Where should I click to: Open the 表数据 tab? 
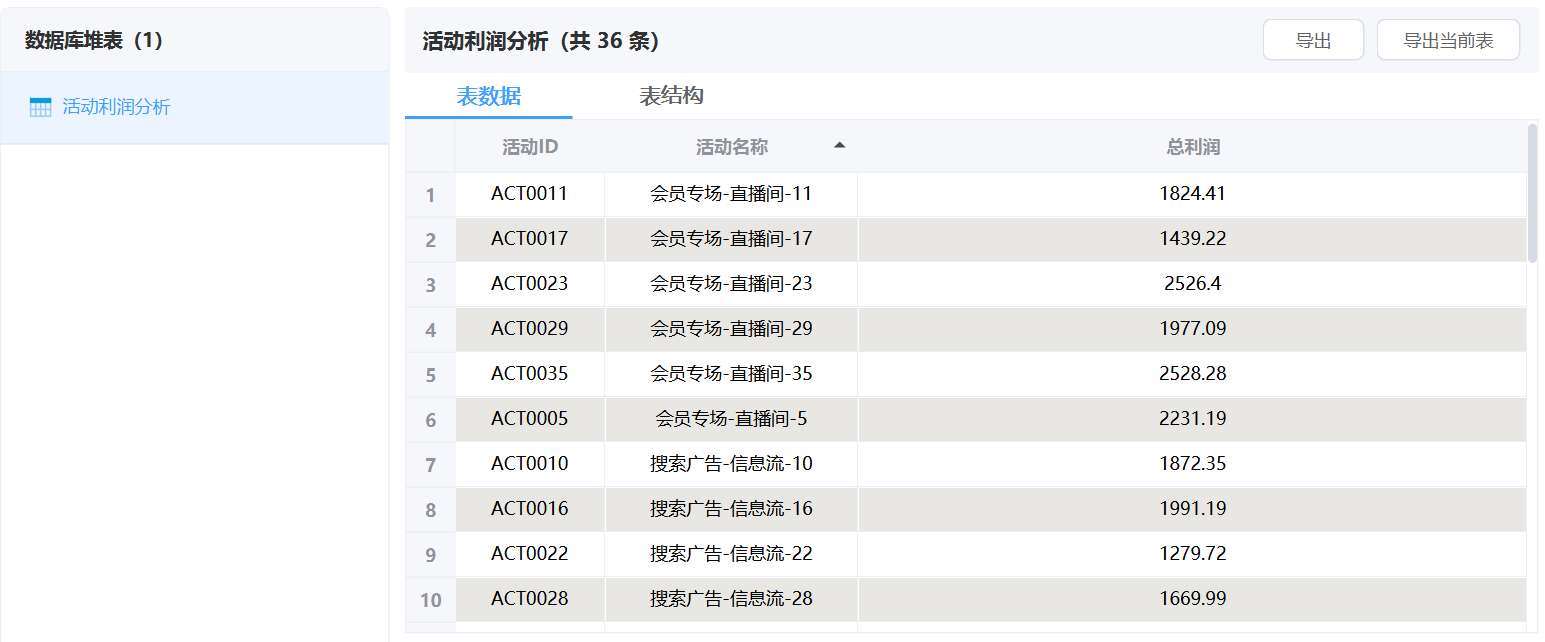488,96
